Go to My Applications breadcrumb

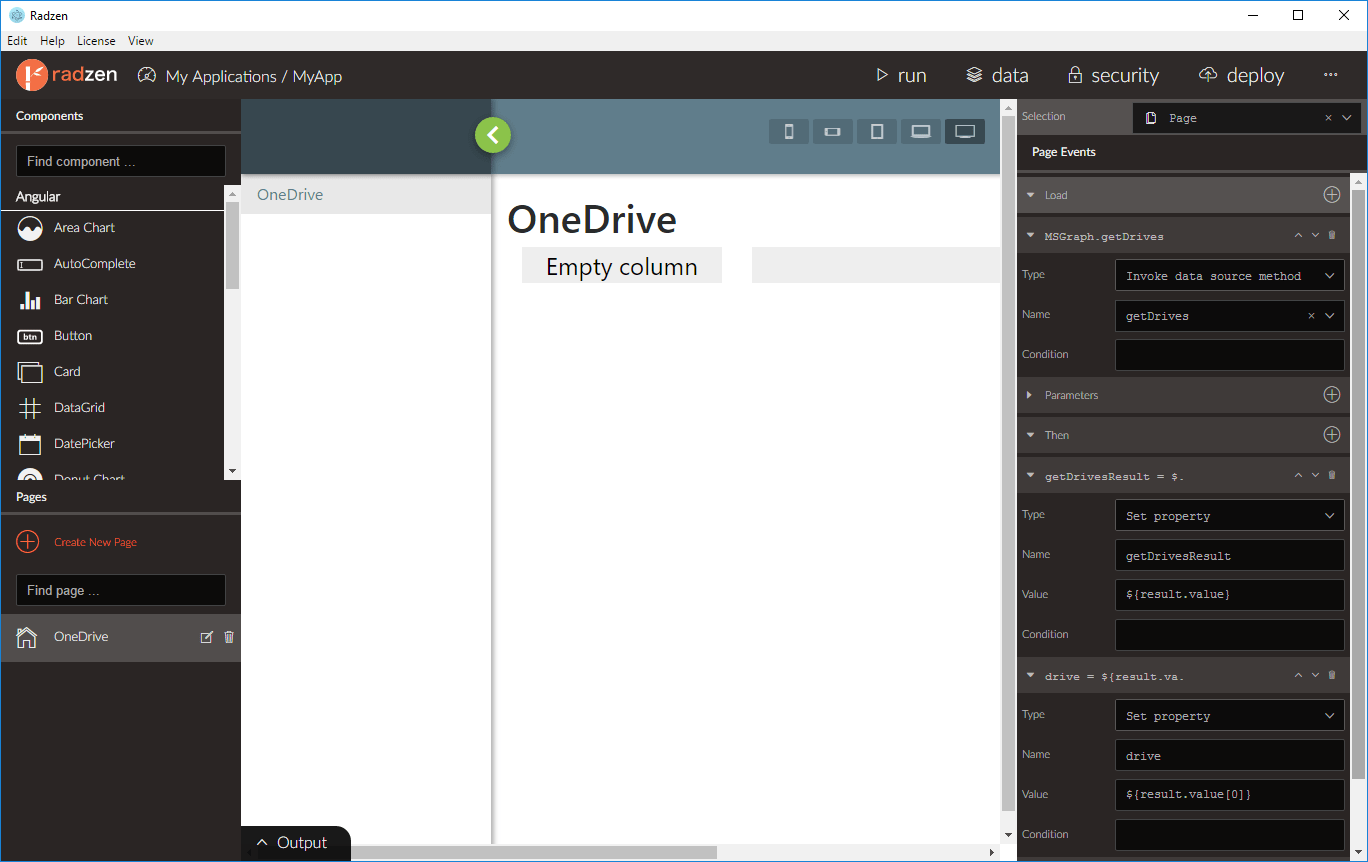[221, 76]
